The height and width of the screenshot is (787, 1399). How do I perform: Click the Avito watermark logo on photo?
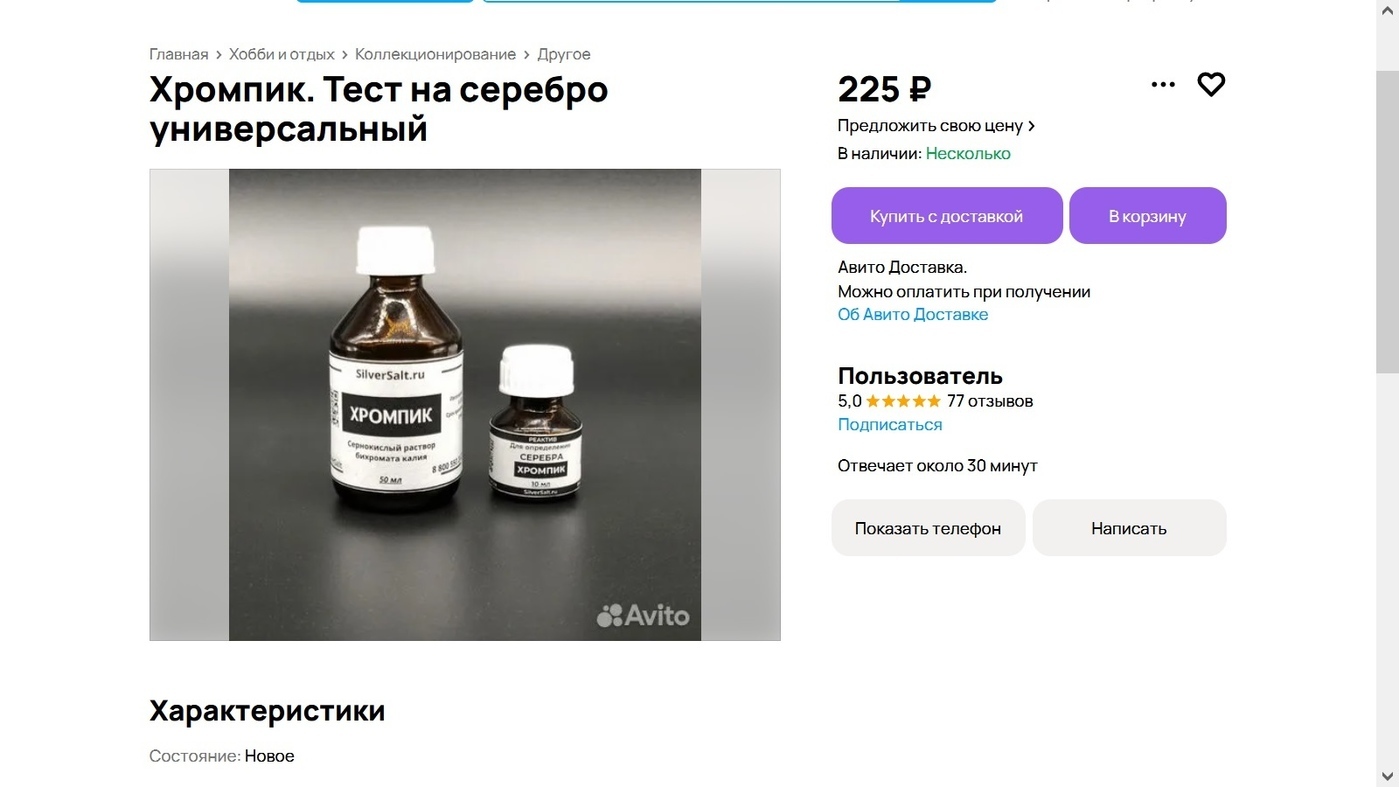pos(643,616)
